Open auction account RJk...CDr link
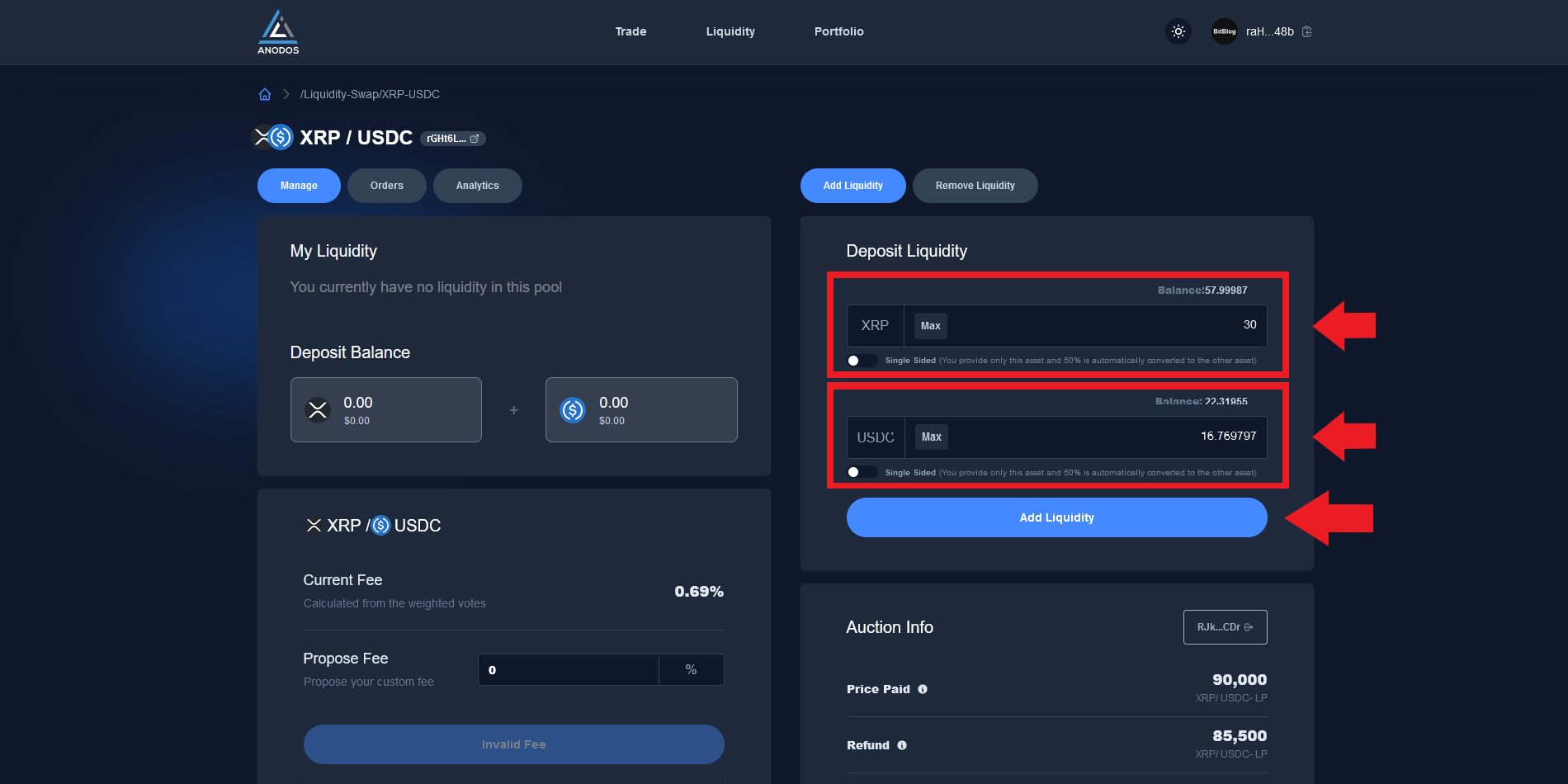The image size is (1568, 784). tap(1225, 627)
